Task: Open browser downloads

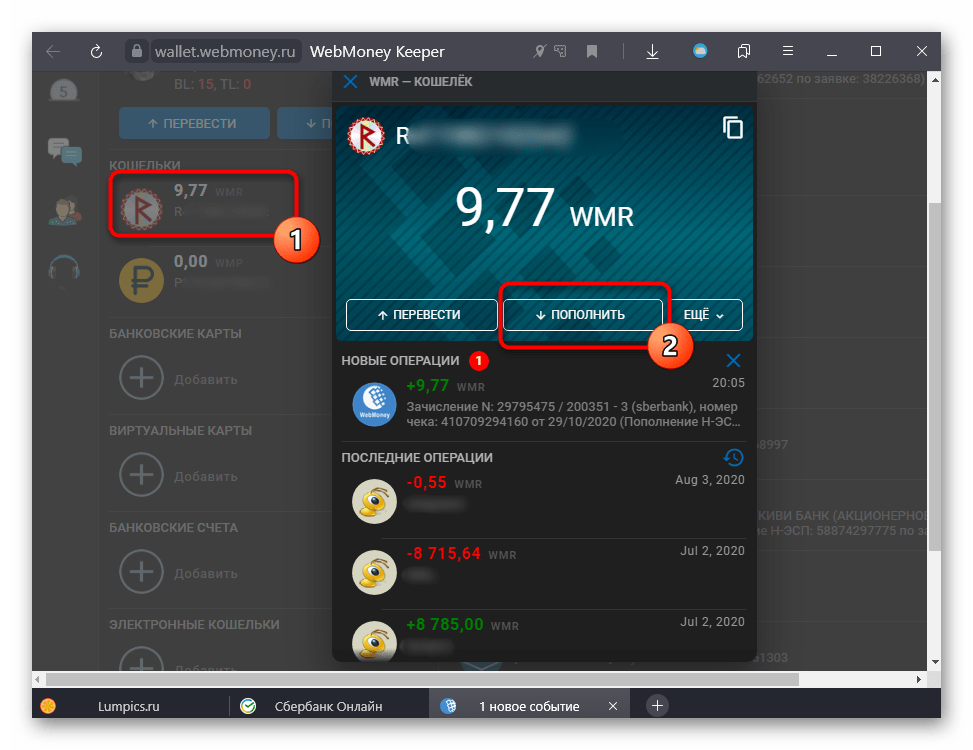Action: 652,51
